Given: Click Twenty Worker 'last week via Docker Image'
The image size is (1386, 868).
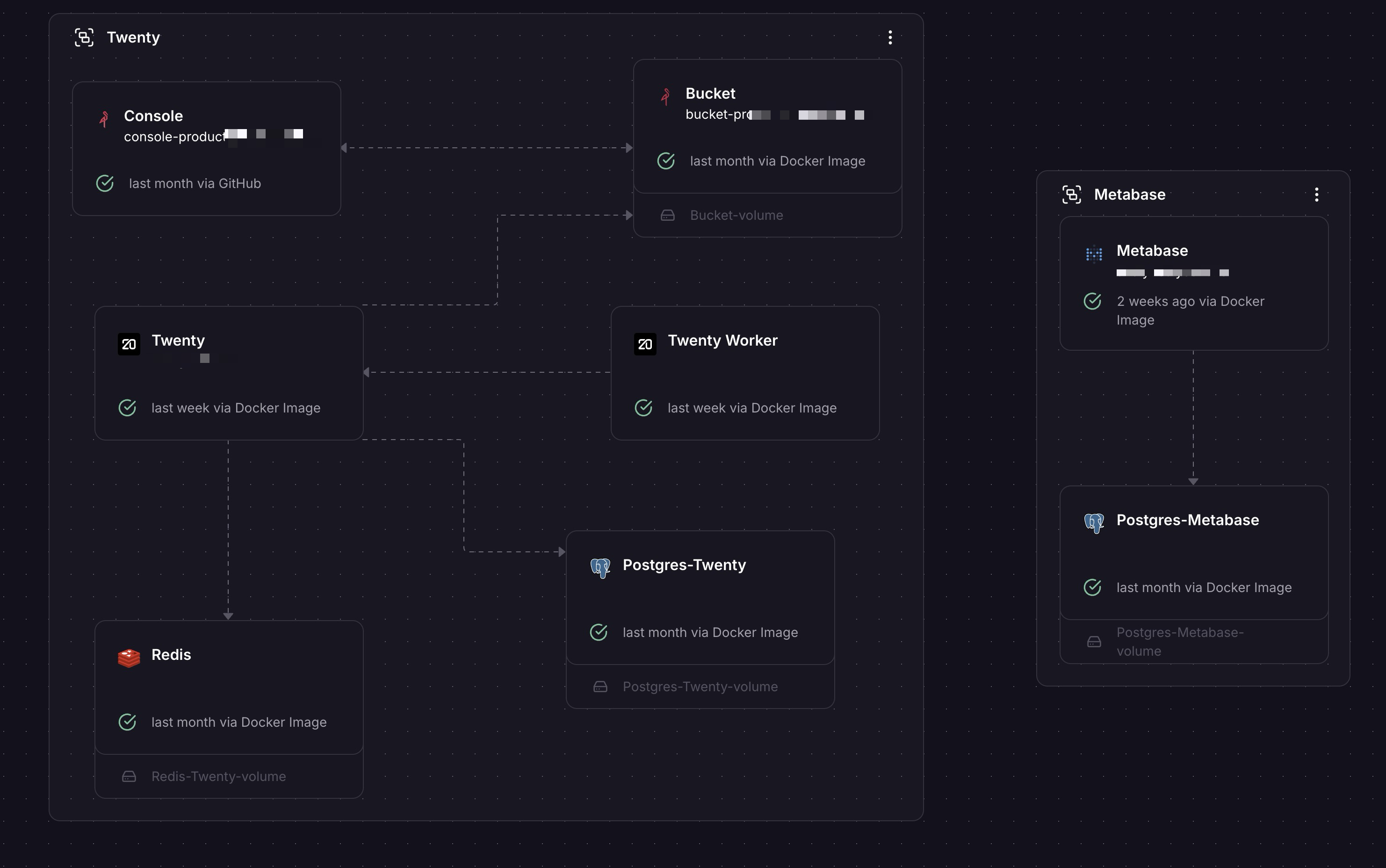Looking at the screenshot, I should (752, 408).
